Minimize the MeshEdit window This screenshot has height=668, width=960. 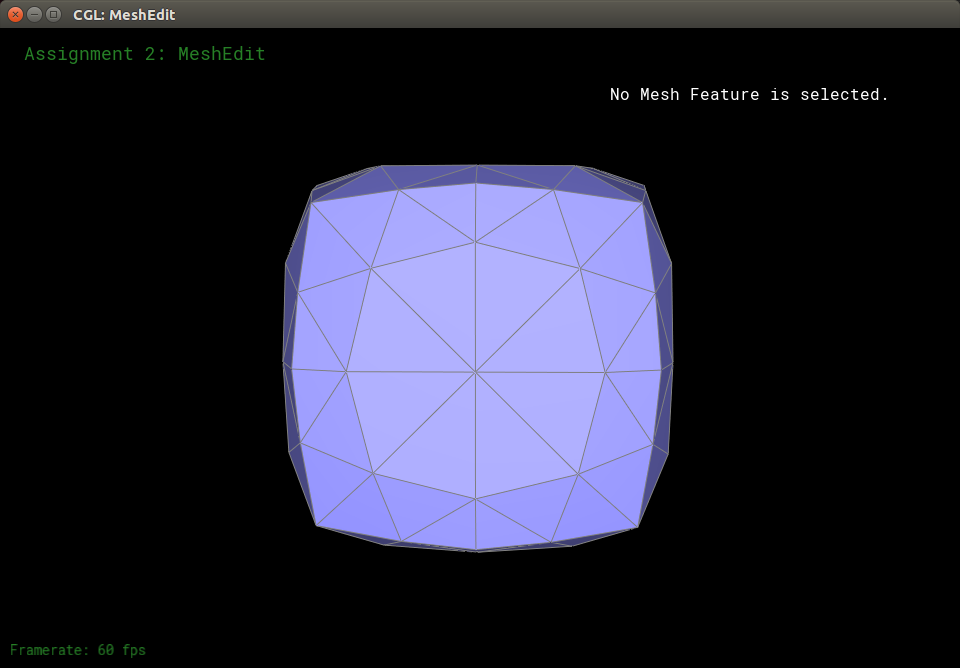34,14
